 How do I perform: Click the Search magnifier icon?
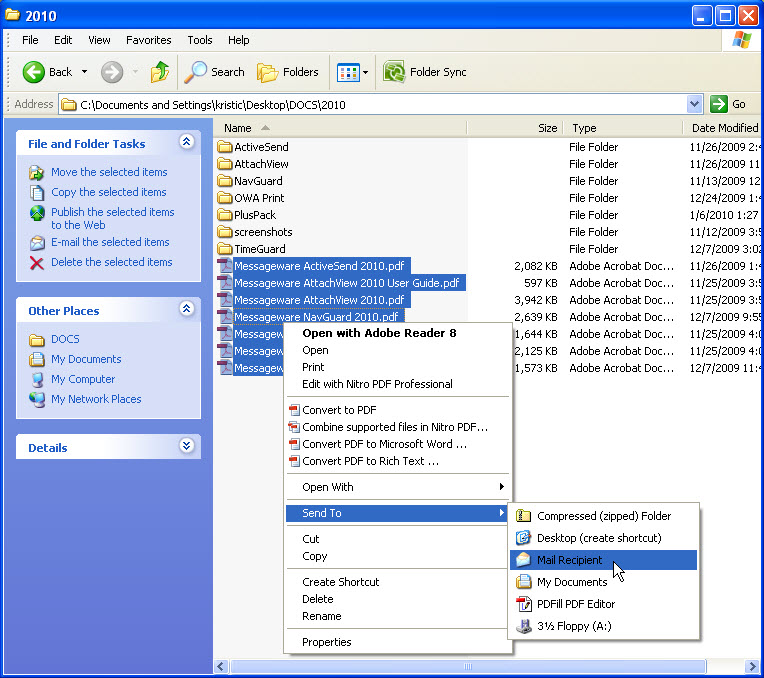tap(195, 72)
